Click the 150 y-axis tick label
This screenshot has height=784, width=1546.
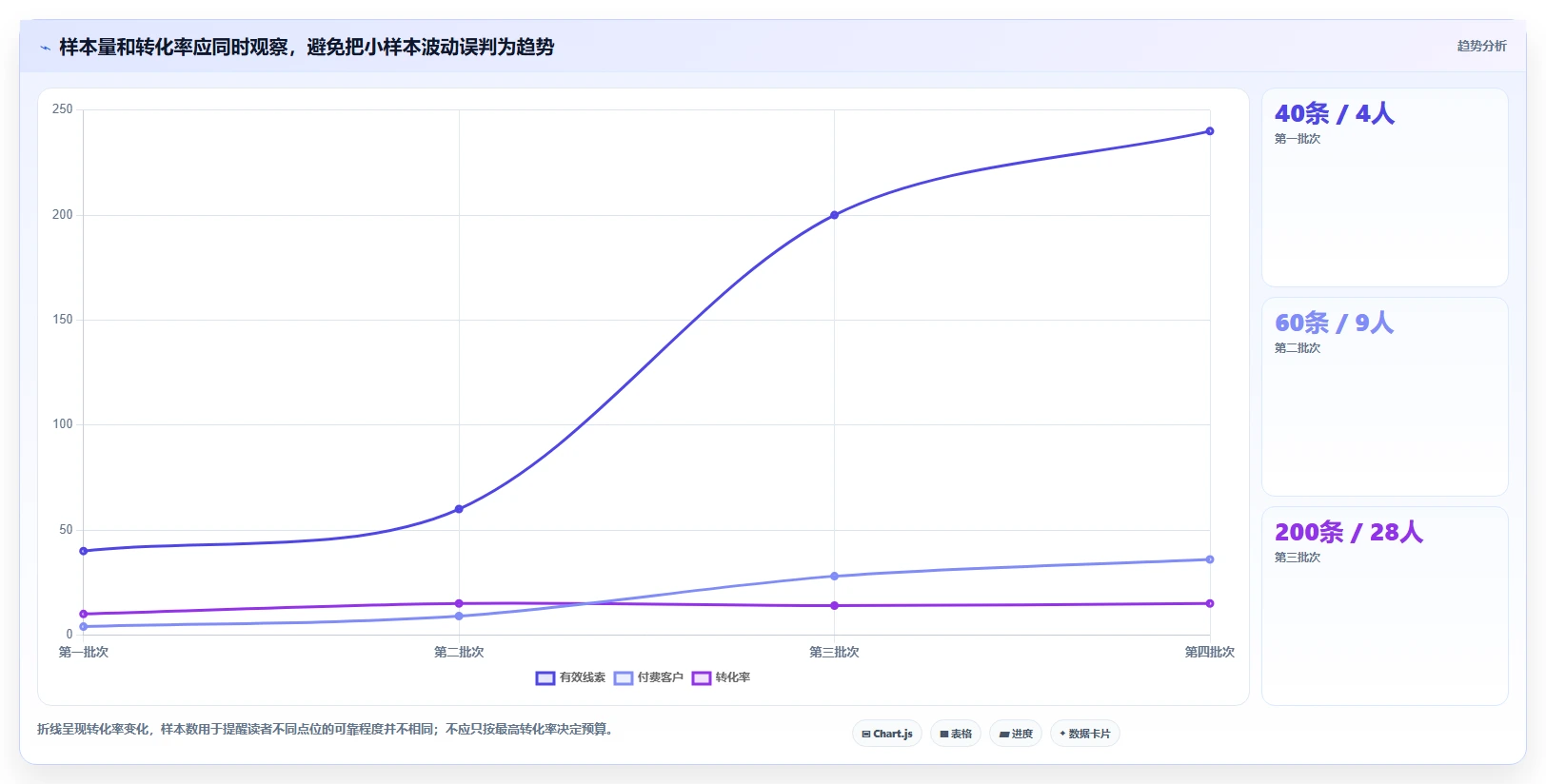click(63, 320)
